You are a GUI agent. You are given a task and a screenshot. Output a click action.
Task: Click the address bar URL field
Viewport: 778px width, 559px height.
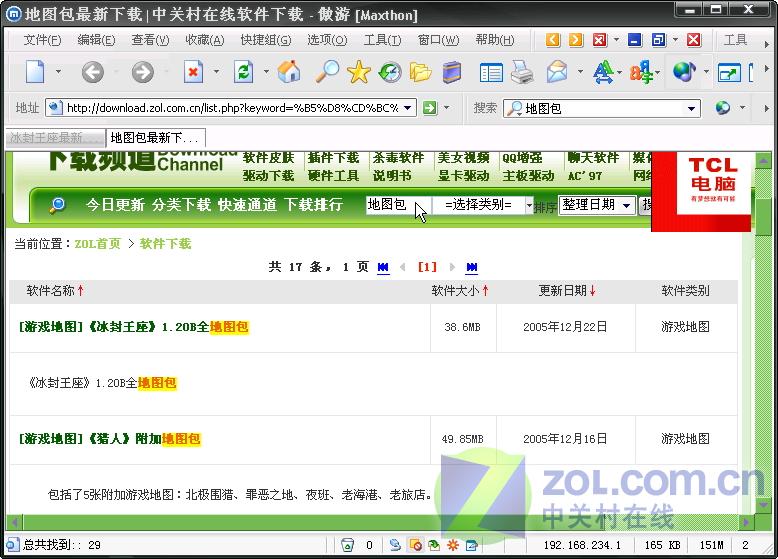(x=231, y=108)
